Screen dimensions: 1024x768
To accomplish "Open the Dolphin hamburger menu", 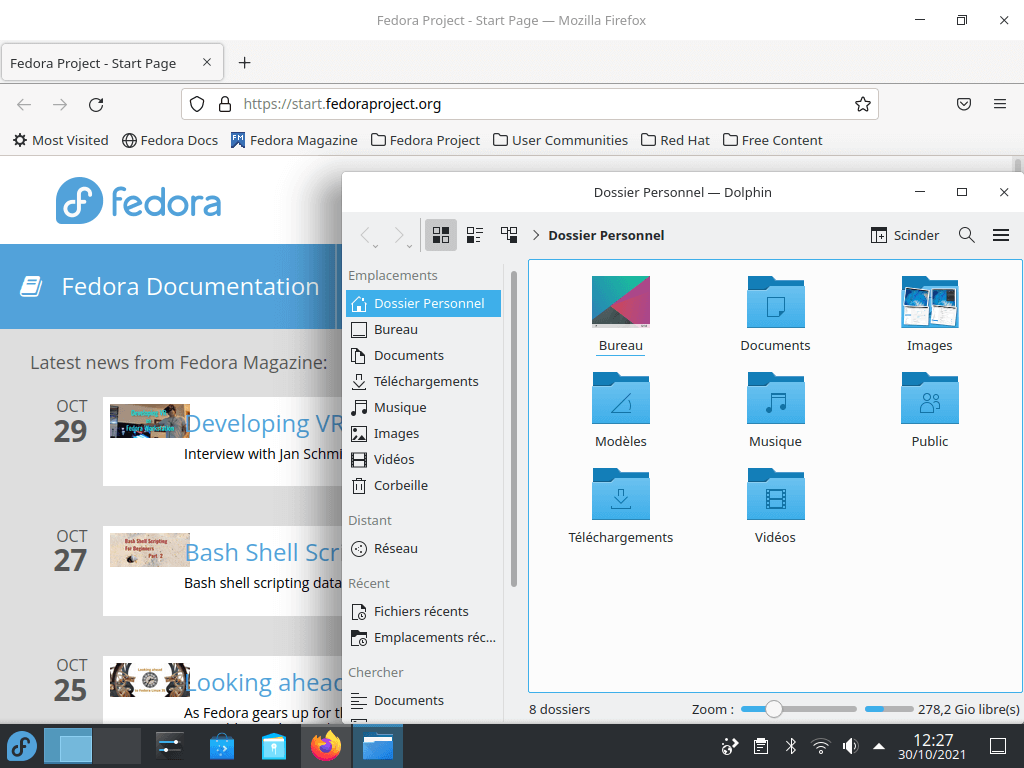I will coord(1000,235).
